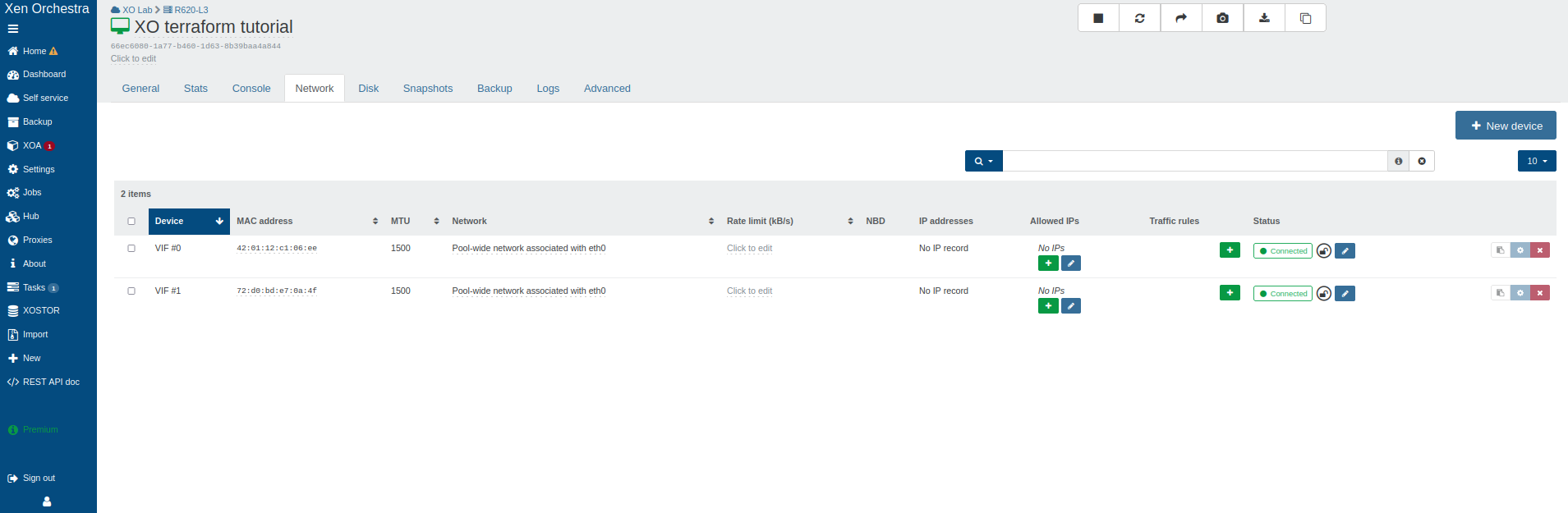Open the Hub page in the sidebar
Screen dimensions: 1568x513
30,217
